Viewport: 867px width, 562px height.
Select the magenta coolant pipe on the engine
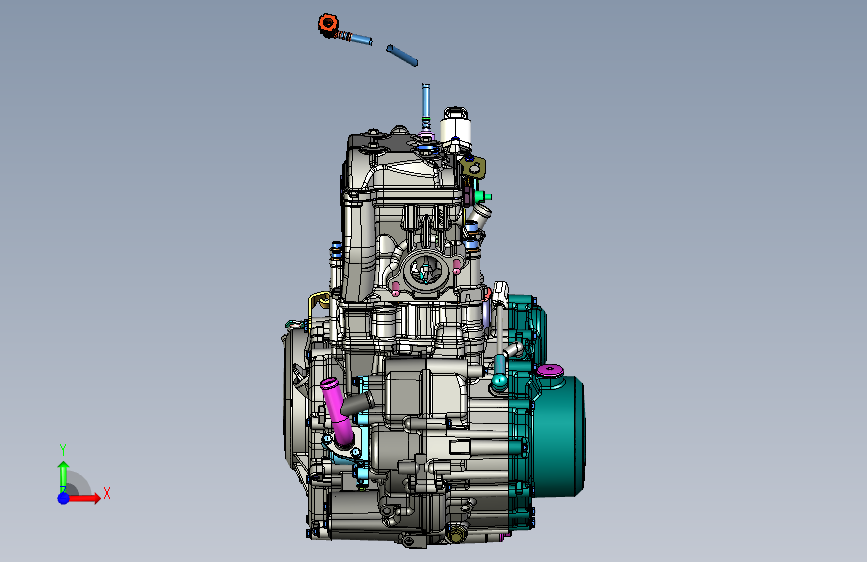click(x=338, y=410)
